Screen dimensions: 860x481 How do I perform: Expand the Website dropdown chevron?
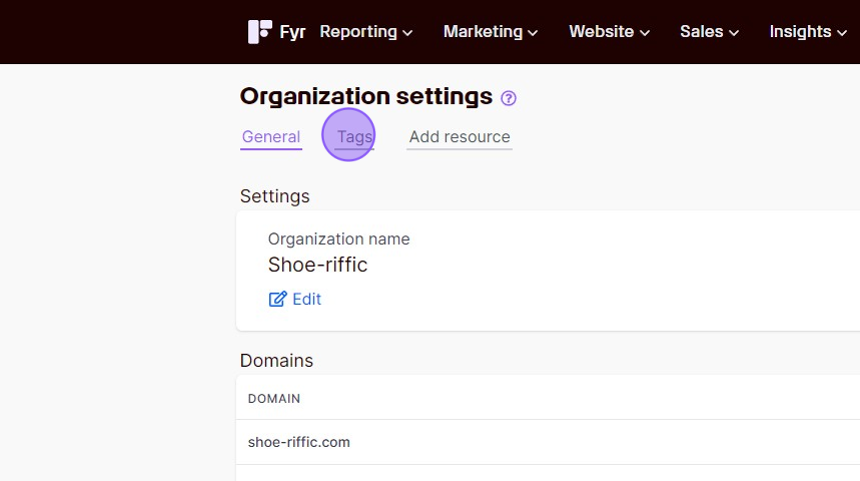pos(645,33)
